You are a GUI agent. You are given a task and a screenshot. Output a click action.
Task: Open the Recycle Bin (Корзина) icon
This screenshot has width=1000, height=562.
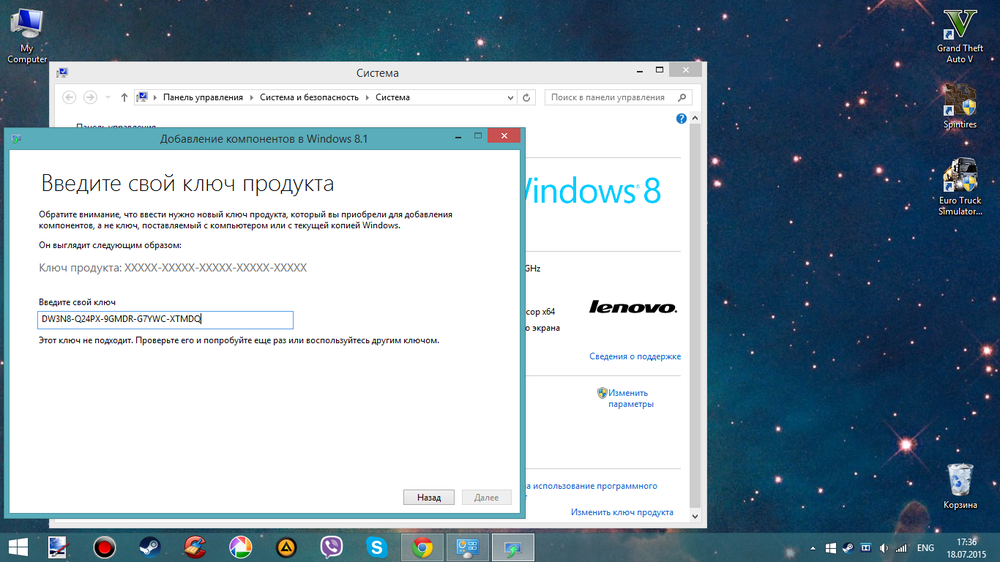[x=960, y=485]
